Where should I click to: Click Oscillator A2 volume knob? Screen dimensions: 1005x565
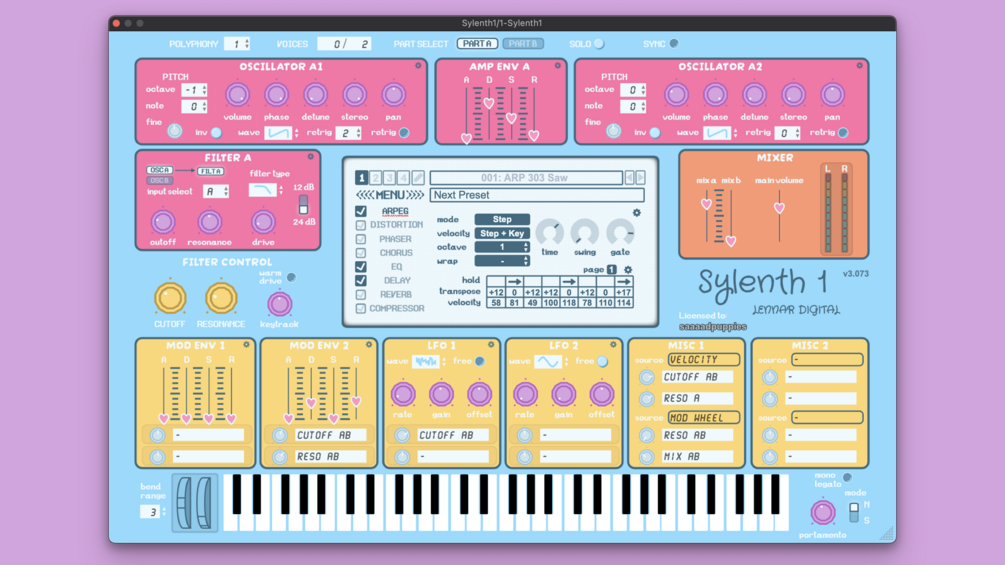pyautogui.click(x=676, y=95)
